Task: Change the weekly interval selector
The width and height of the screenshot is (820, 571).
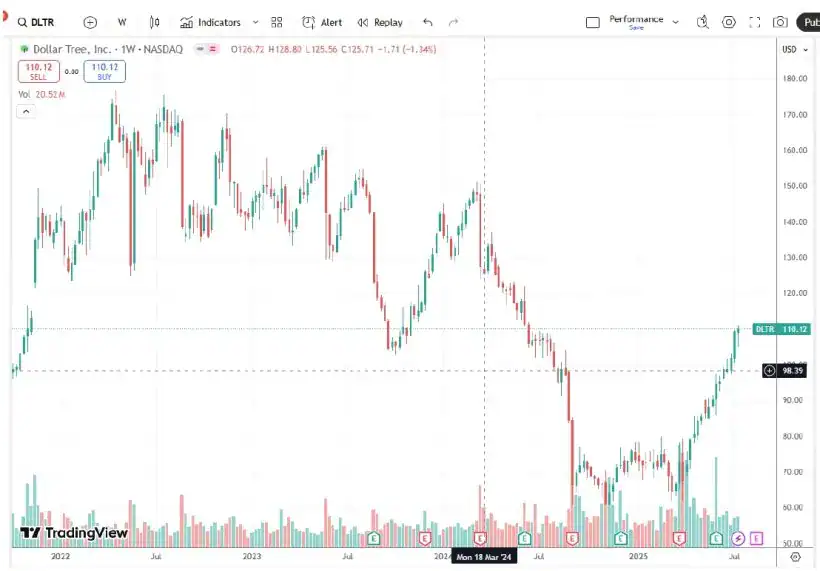Action: [x=122, y=22]
